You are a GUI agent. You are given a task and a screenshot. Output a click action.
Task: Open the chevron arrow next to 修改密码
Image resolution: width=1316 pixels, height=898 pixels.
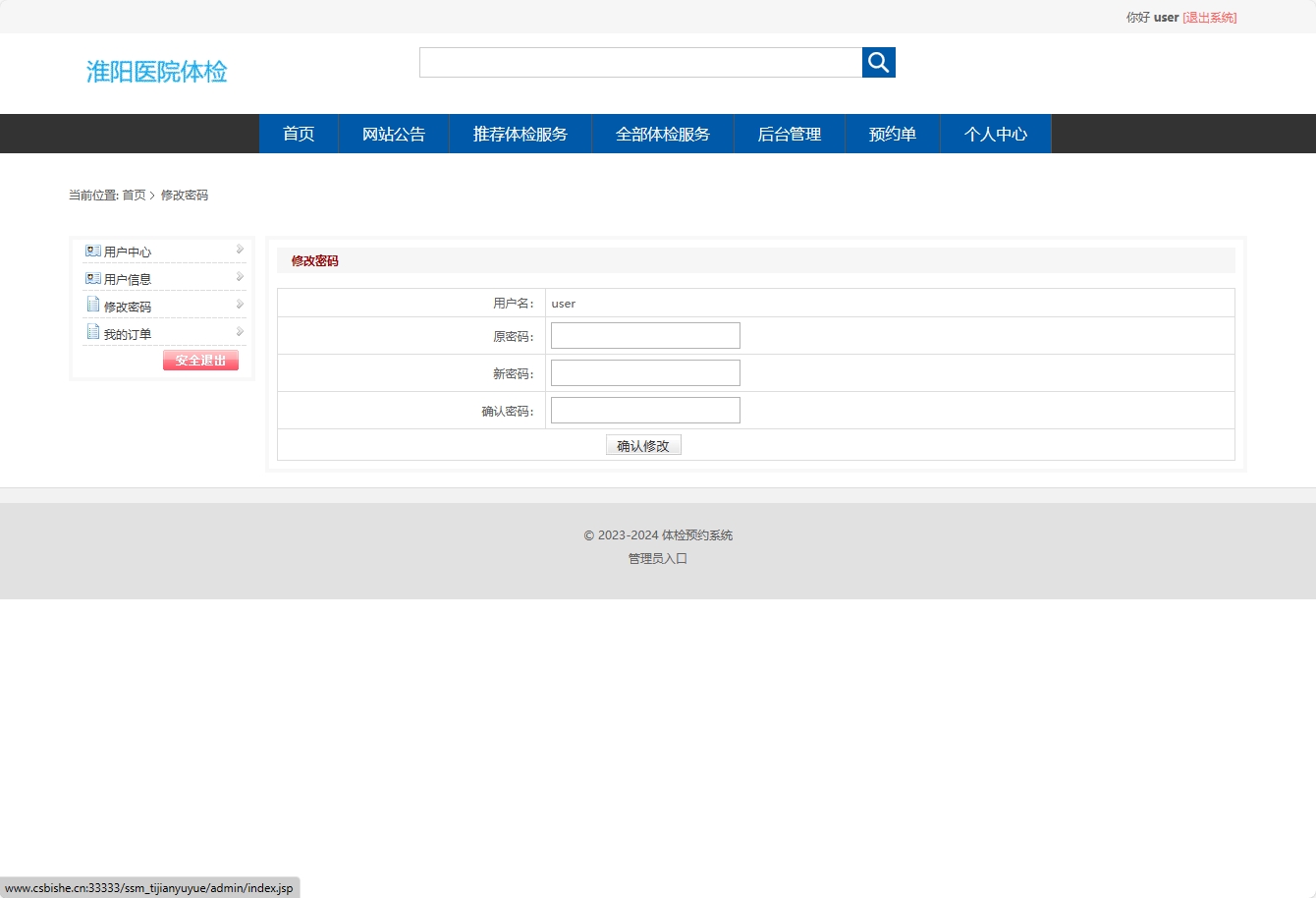[x=239, y=305]
